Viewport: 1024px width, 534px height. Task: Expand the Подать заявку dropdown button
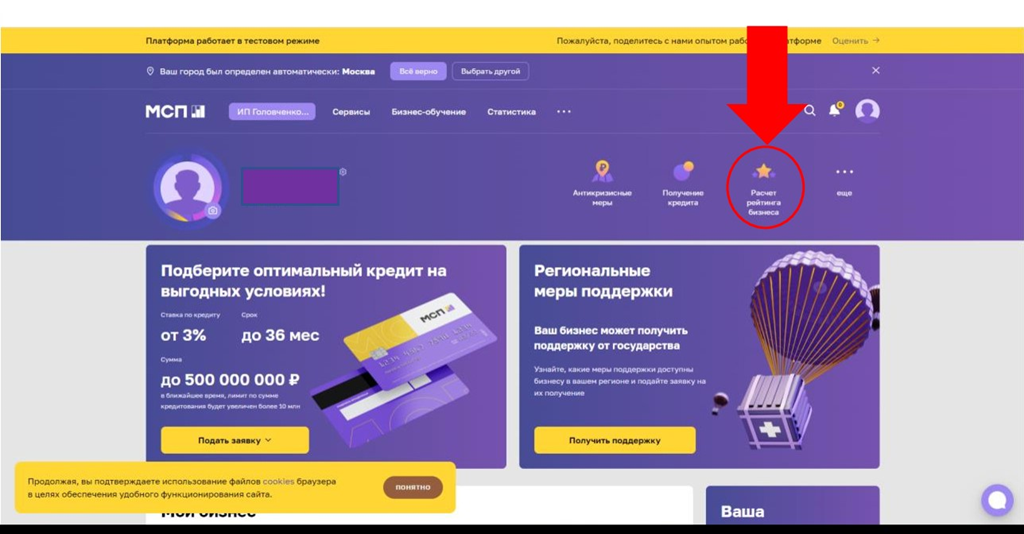click(x=235, y=440)
